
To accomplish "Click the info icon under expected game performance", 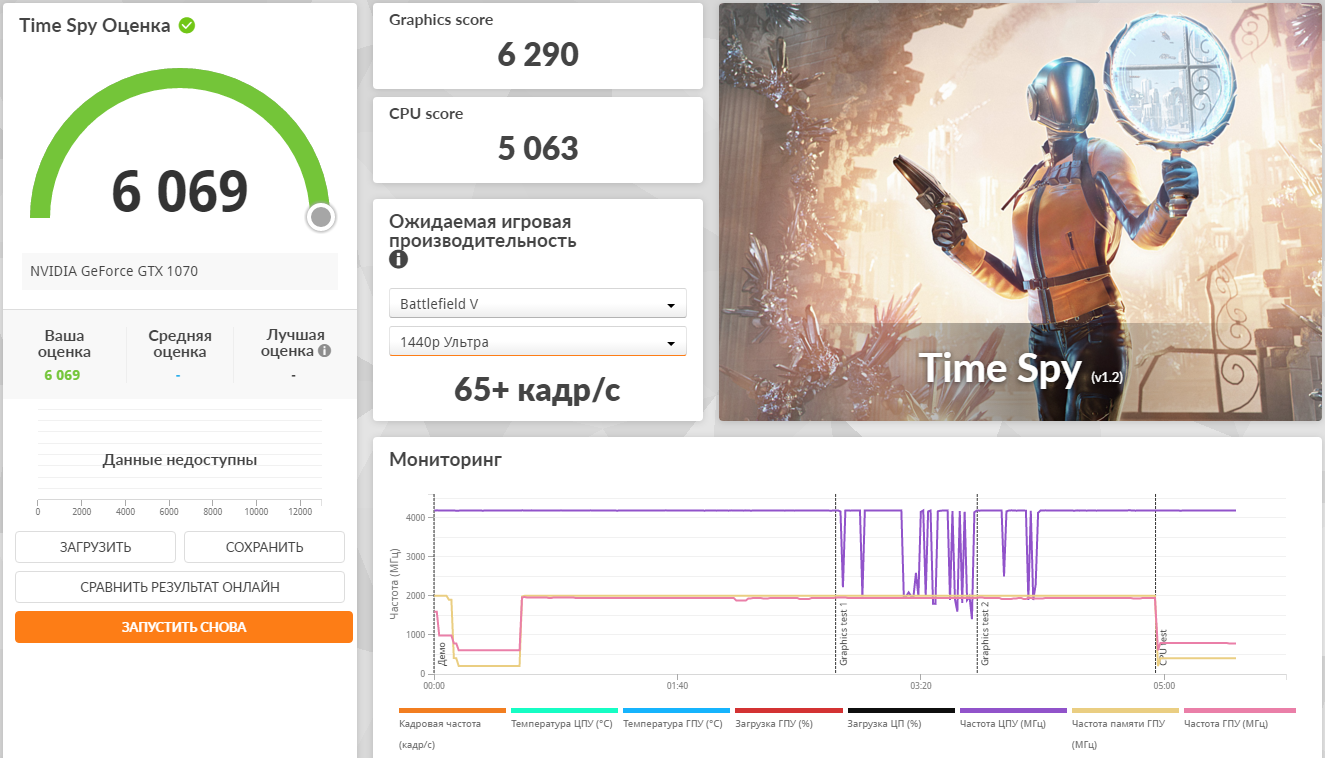I will click(x=398, y=260).
